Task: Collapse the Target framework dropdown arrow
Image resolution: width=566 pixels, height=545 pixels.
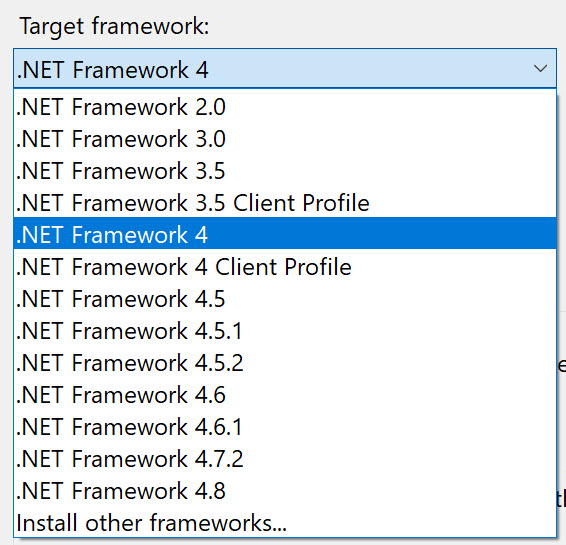Action: (540, 68)
